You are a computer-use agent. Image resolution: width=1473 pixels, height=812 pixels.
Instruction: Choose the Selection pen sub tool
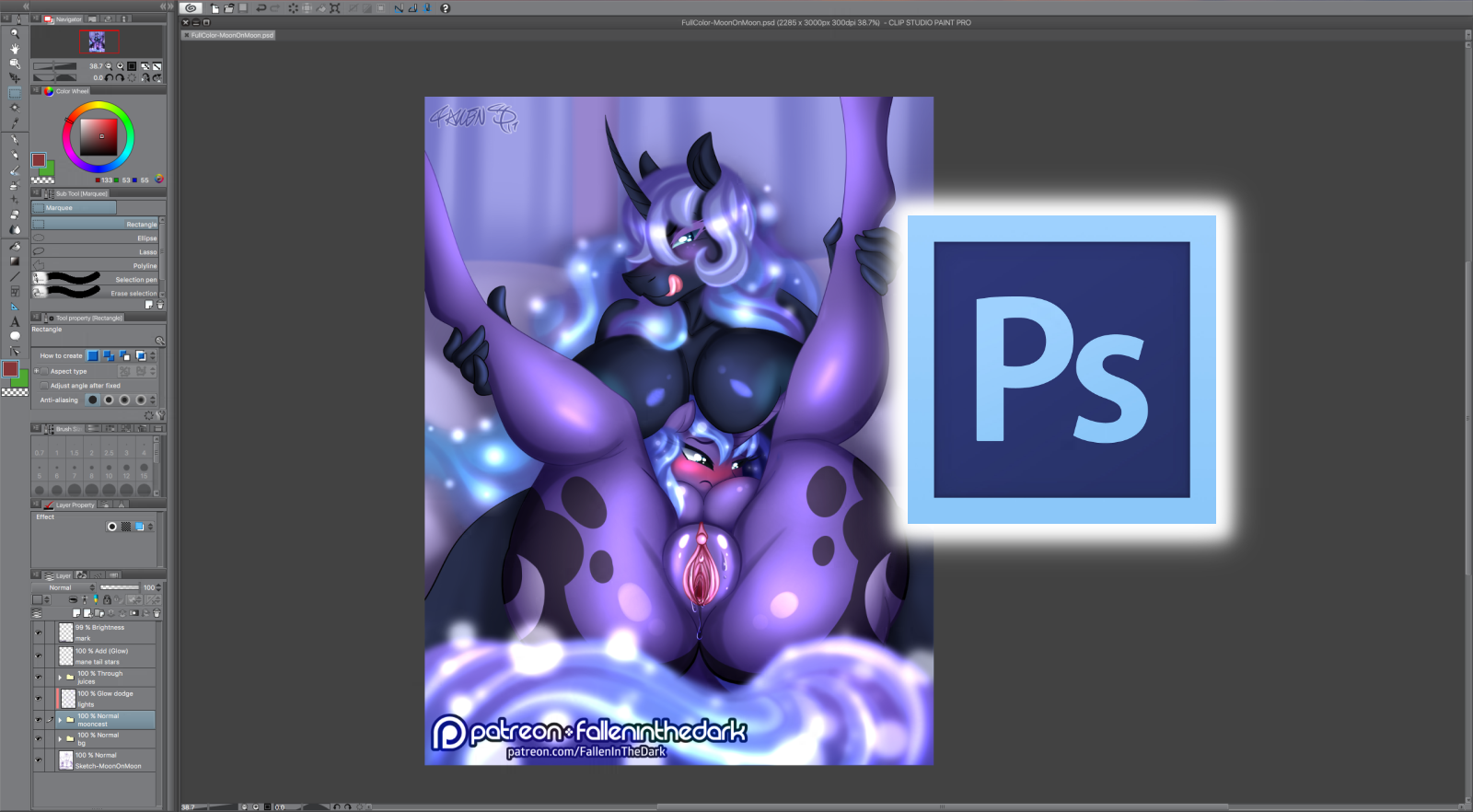click(96, 280)
